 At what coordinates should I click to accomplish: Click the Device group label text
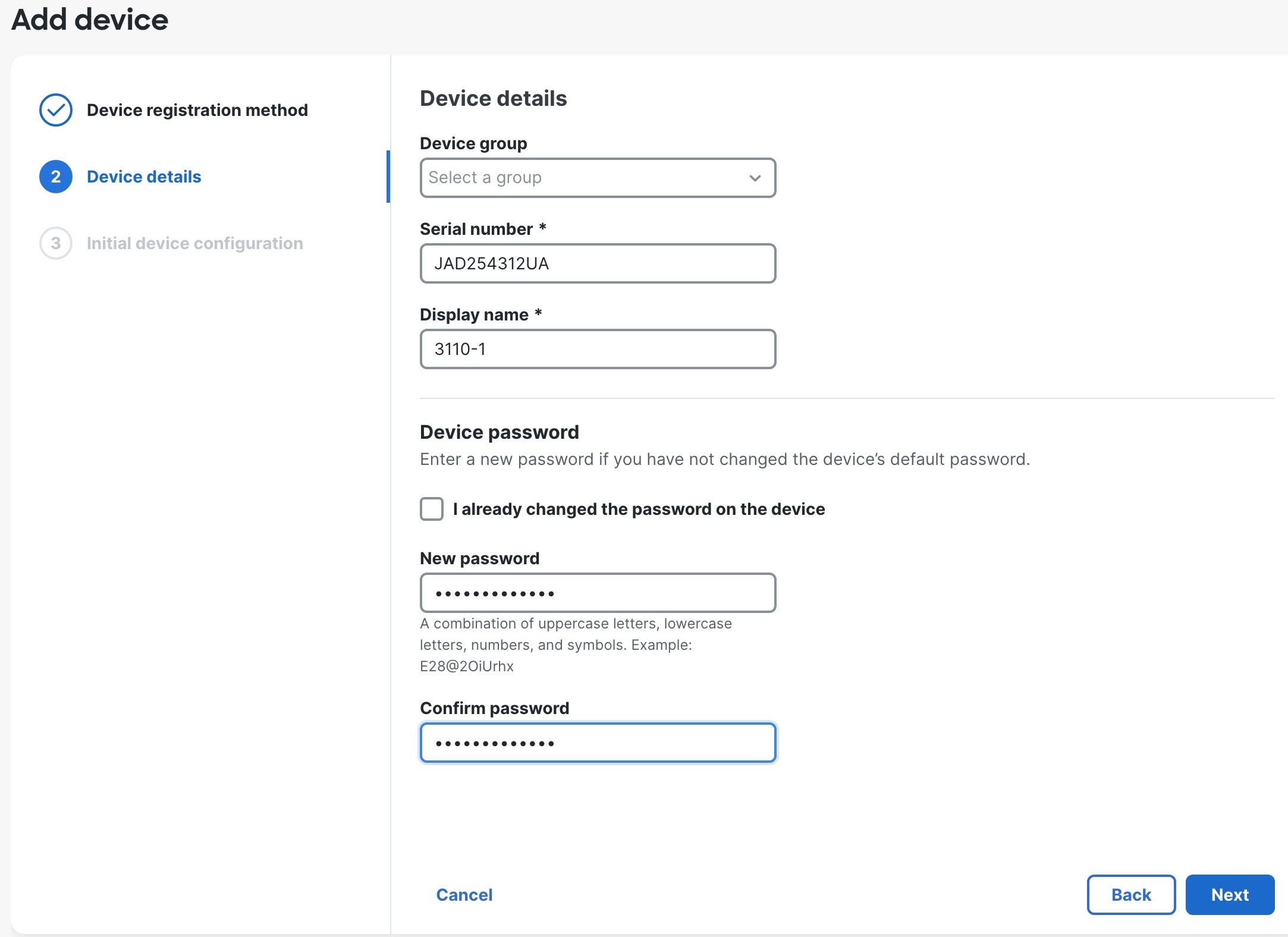coord(473,143)
